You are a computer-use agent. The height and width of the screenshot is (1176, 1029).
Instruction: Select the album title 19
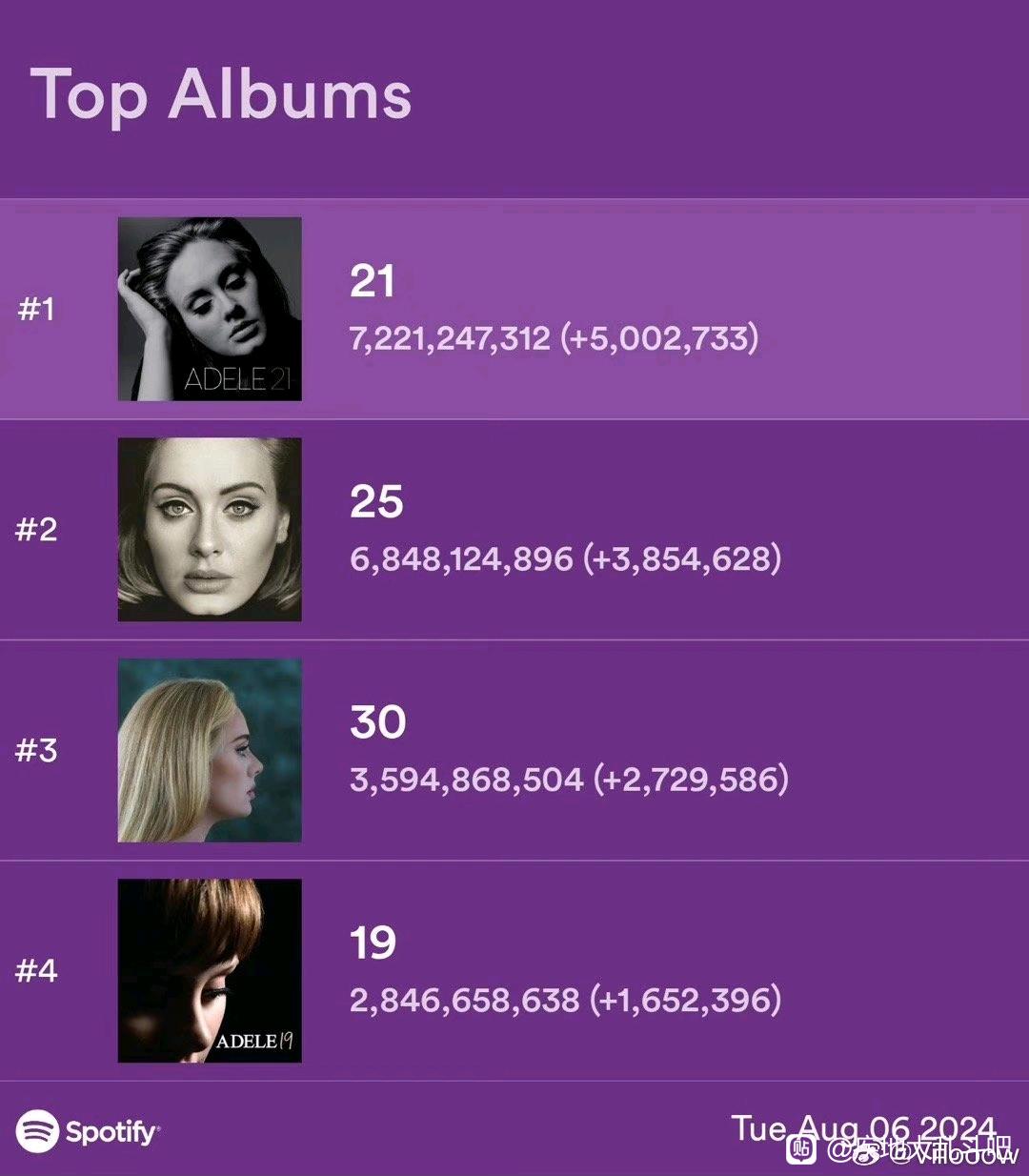pyautogui.click(x=373, y=943)
